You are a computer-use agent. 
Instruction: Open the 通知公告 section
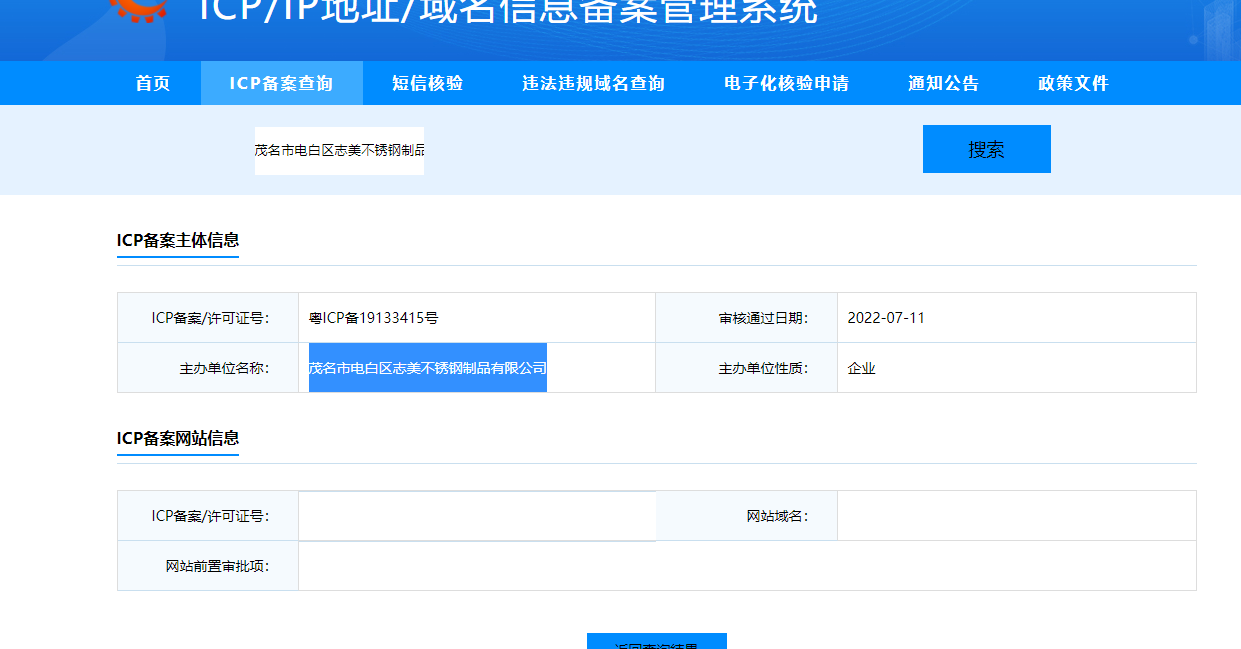(x=943, y=83)
